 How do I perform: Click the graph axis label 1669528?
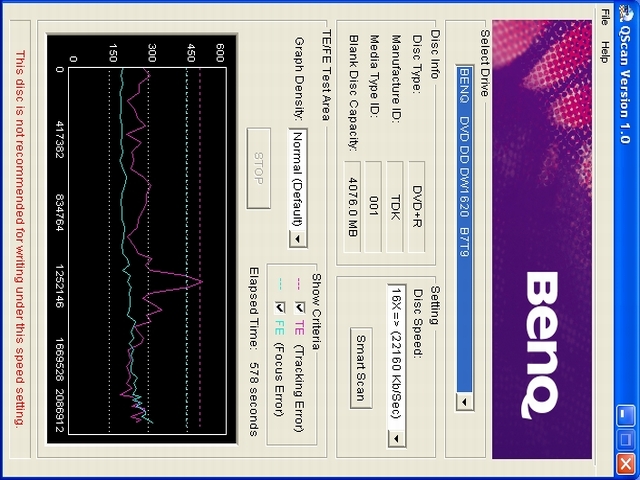coord(59,359)
